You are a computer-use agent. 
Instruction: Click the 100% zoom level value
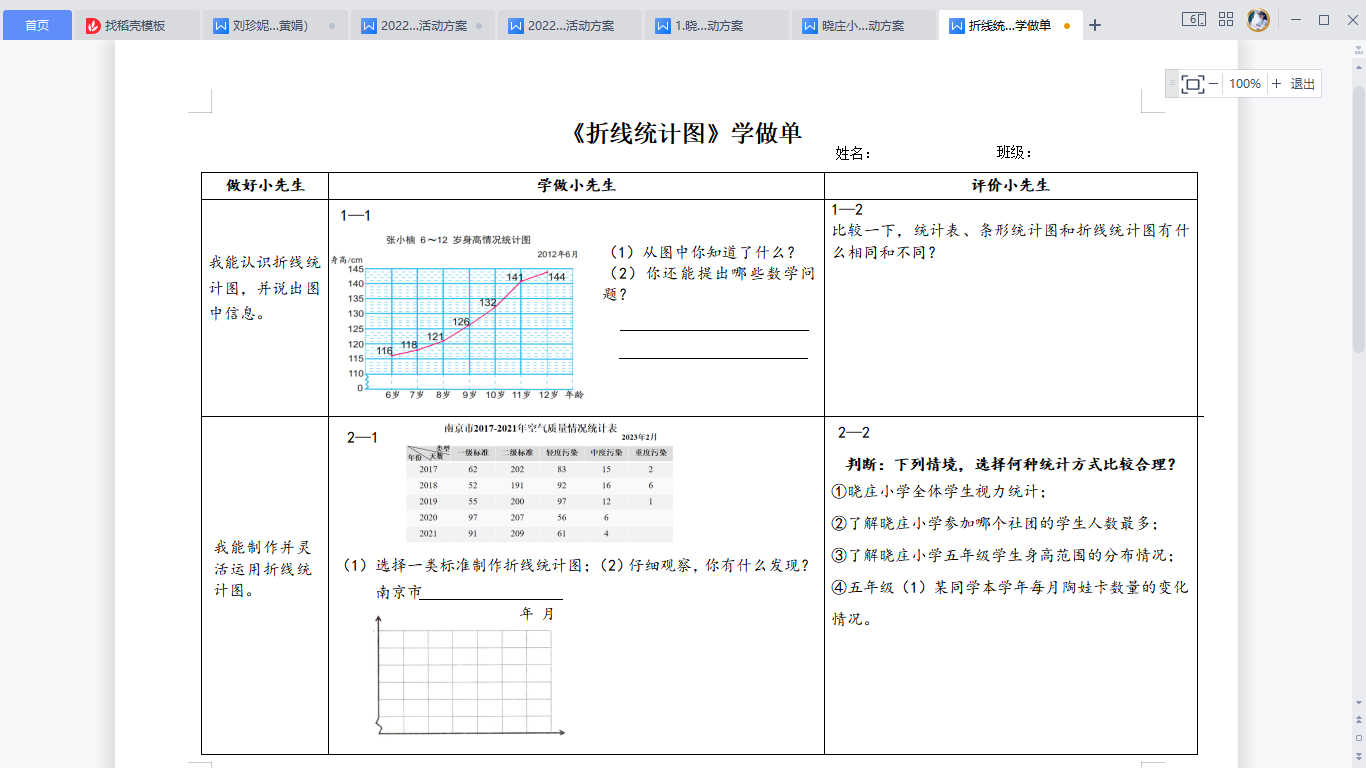1245,84
